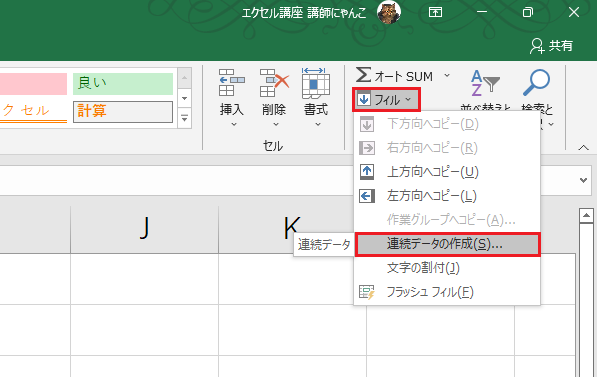Expand the cell styles gallery More arrow
Screen dimensions: 597x377
(x=184, y=119)
